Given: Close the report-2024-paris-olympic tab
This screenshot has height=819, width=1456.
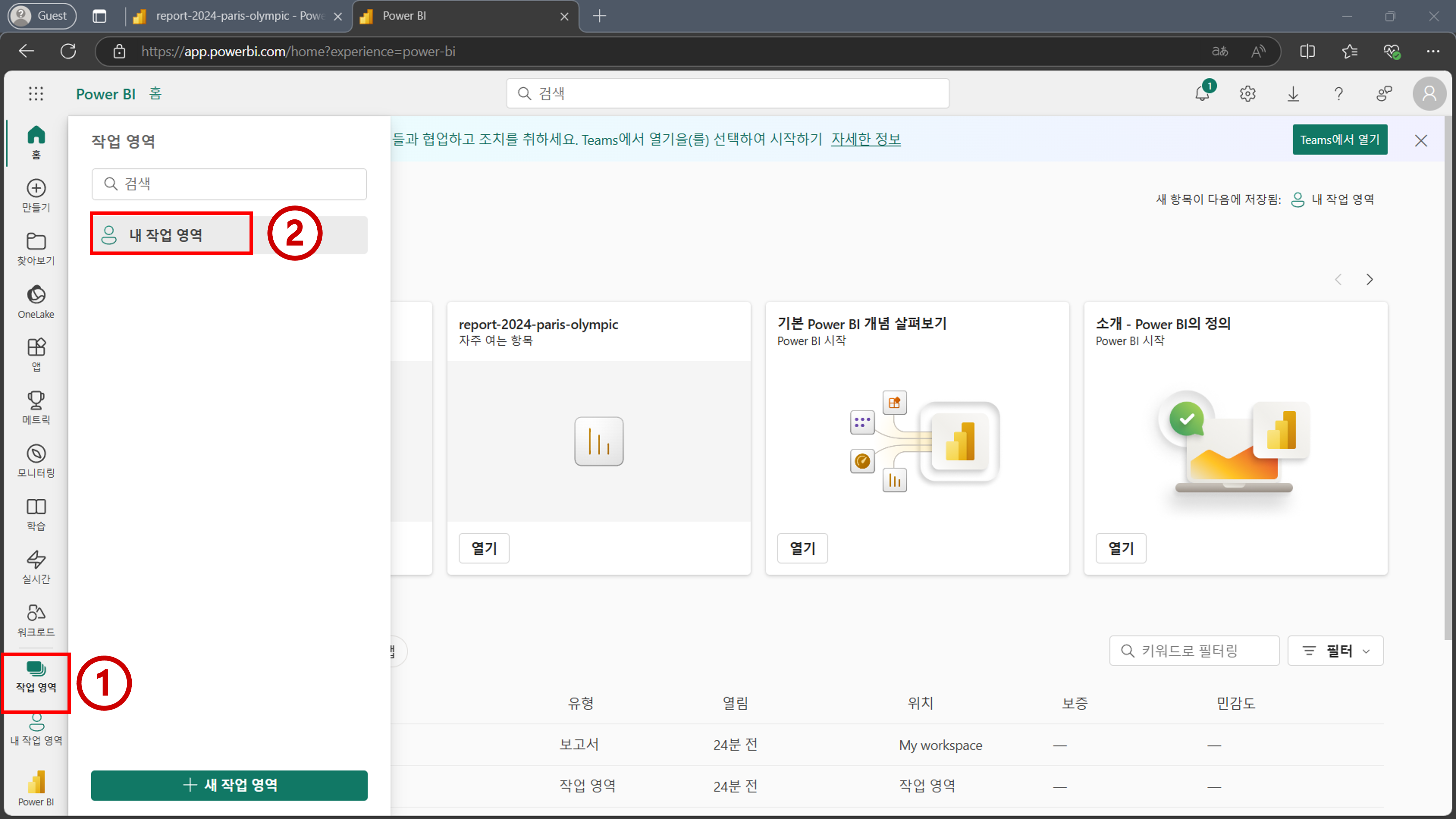Looking at the screenshot, I should pos(338,17).
